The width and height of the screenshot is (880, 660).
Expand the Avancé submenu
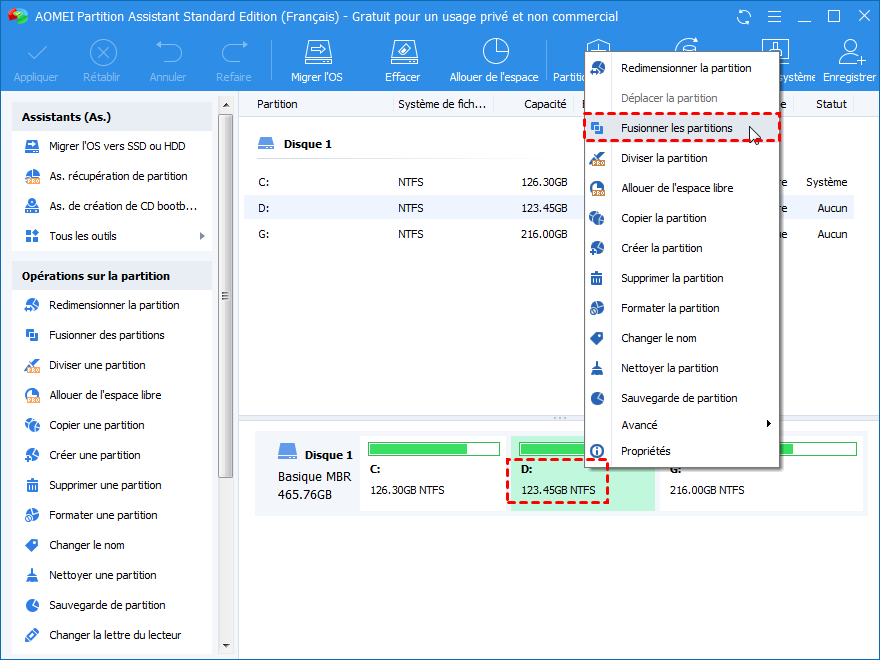coord(681,425)
